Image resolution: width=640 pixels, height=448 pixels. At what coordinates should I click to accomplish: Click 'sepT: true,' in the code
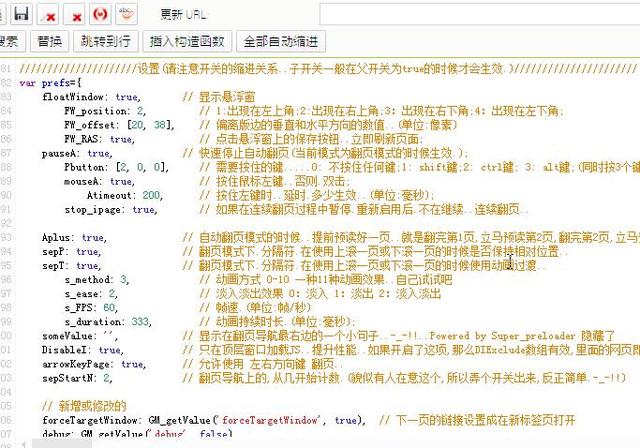71,266
